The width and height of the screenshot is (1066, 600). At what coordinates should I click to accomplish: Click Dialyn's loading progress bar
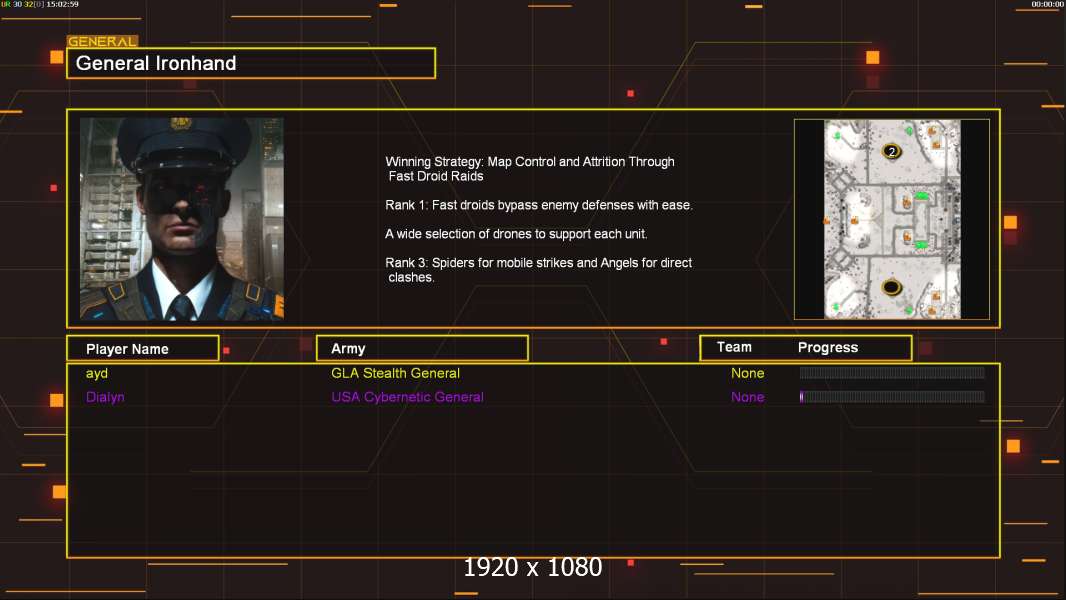tap(892, 397)
